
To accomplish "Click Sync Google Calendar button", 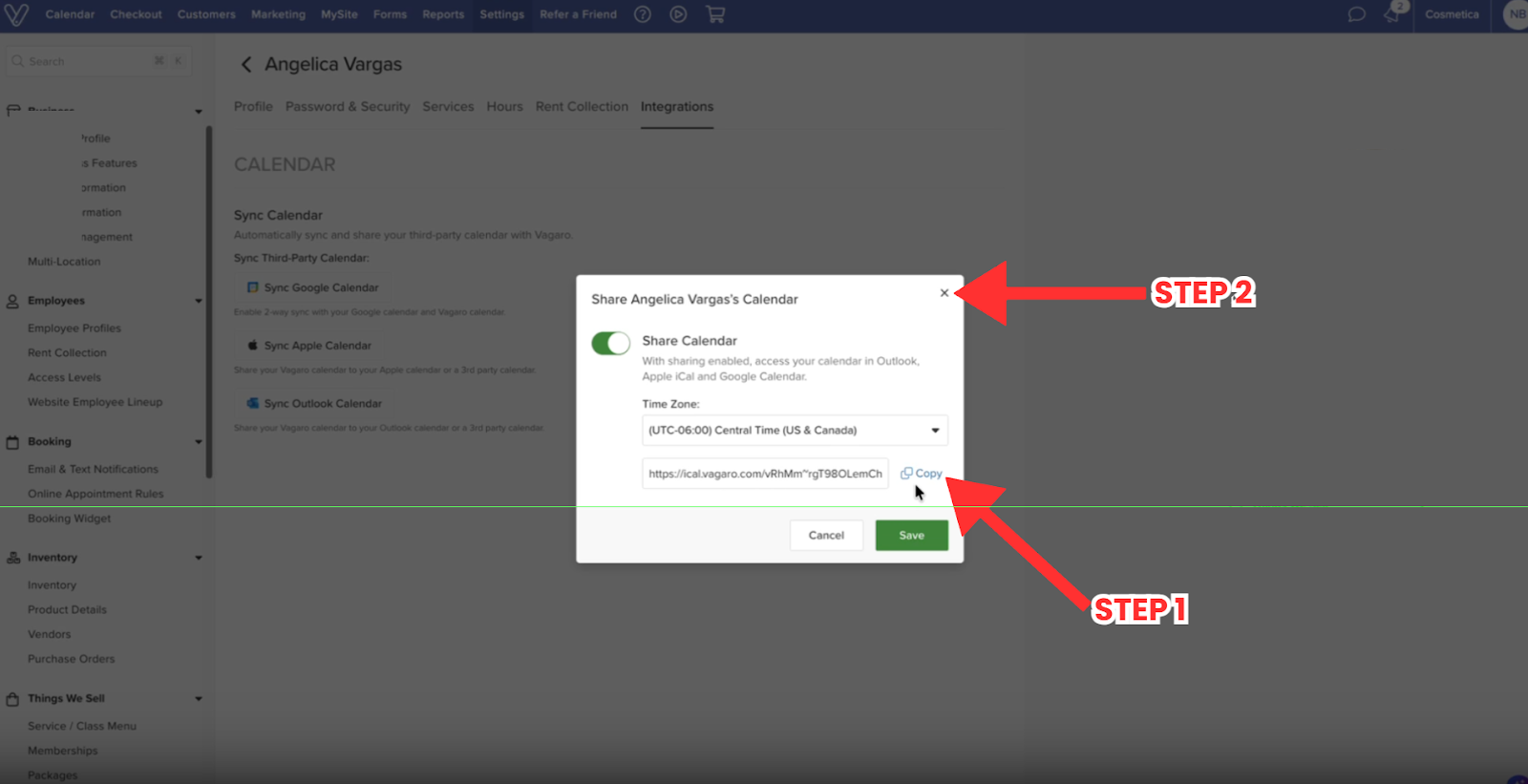I will [313, 287].
